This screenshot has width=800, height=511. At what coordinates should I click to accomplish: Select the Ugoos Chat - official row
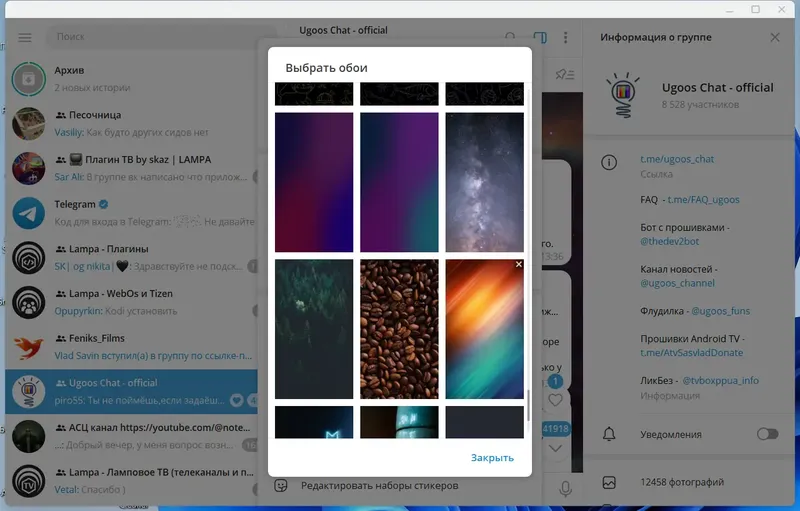[x=132, y=392]
